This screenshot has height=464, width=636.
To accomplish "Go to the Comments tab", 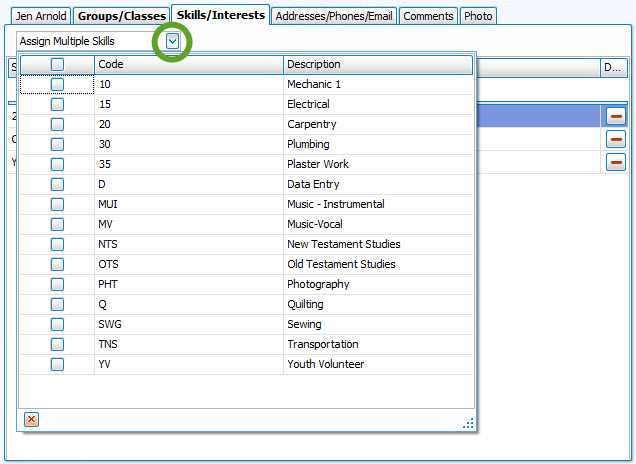I will pos(429,16).
